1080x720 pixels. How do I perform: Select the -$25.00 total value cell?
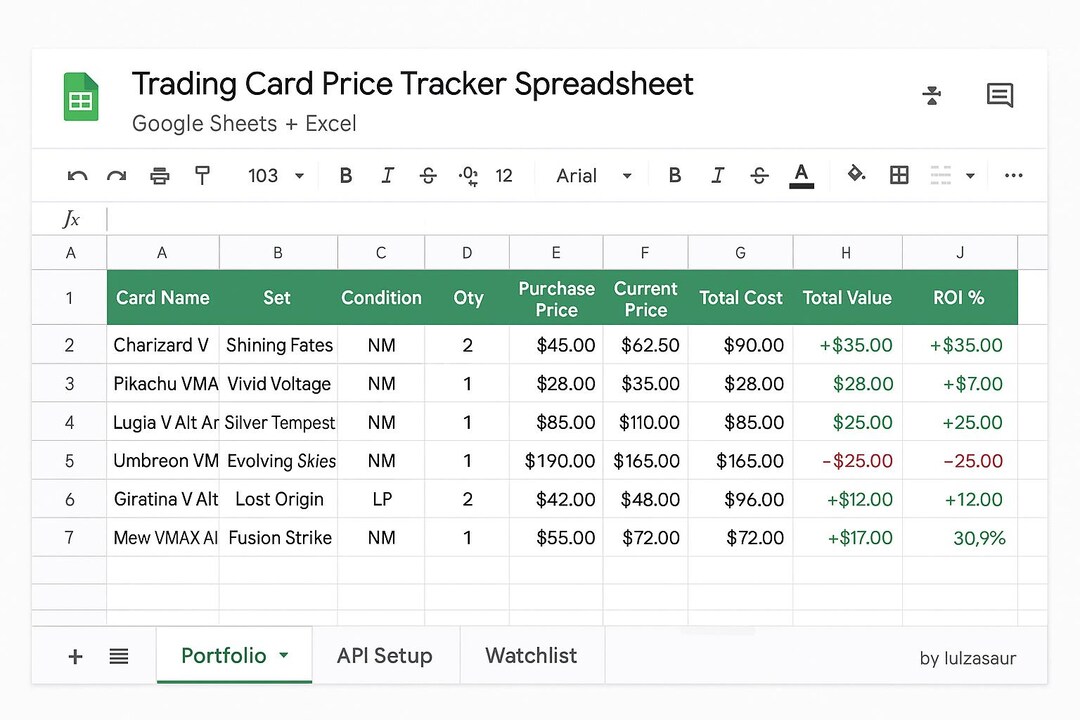[848, 461]
